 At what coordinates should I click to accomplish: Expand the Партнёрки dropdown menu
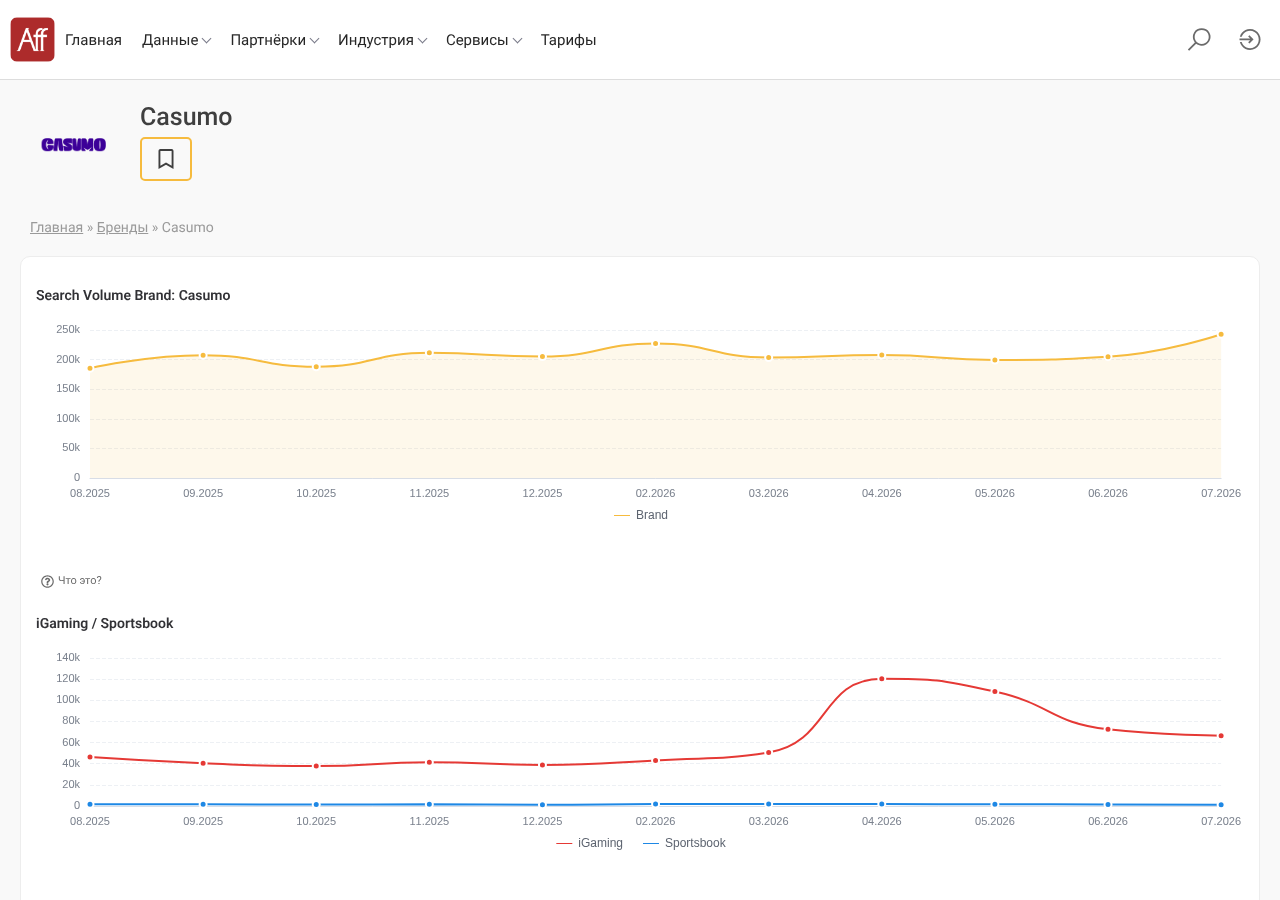[x=275, y=40]
